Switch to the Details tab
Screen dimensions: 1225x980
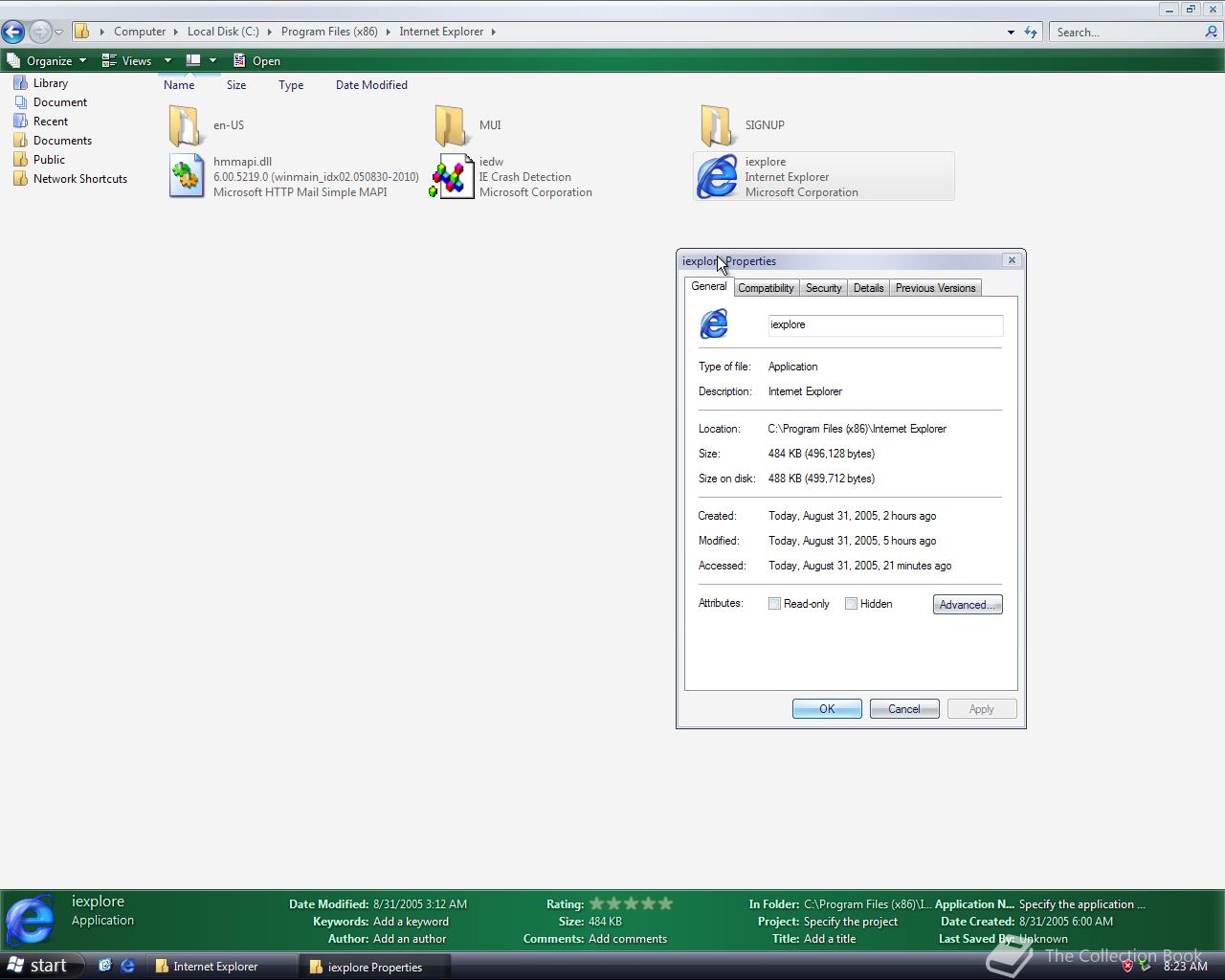868,288
